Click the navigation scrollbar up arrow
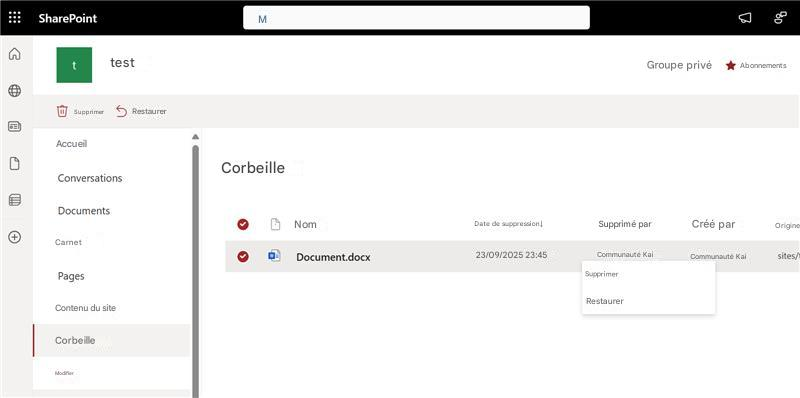The width and height of the screenshot is (800, 398). pos(195,136)
